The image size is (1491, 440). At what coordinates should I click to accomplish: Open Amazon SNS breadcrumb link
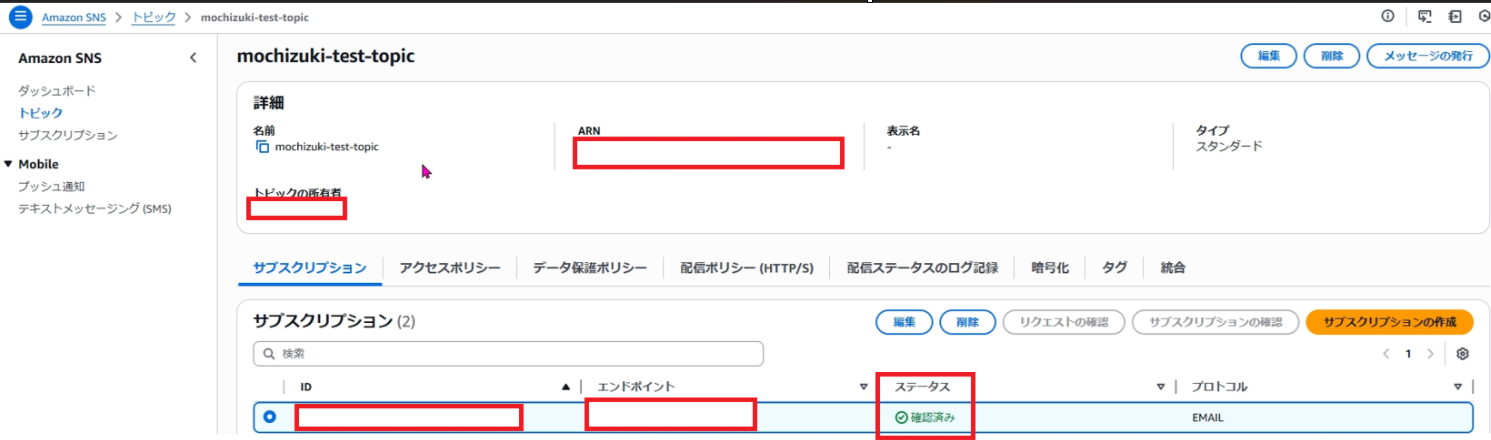coord(74,17)
